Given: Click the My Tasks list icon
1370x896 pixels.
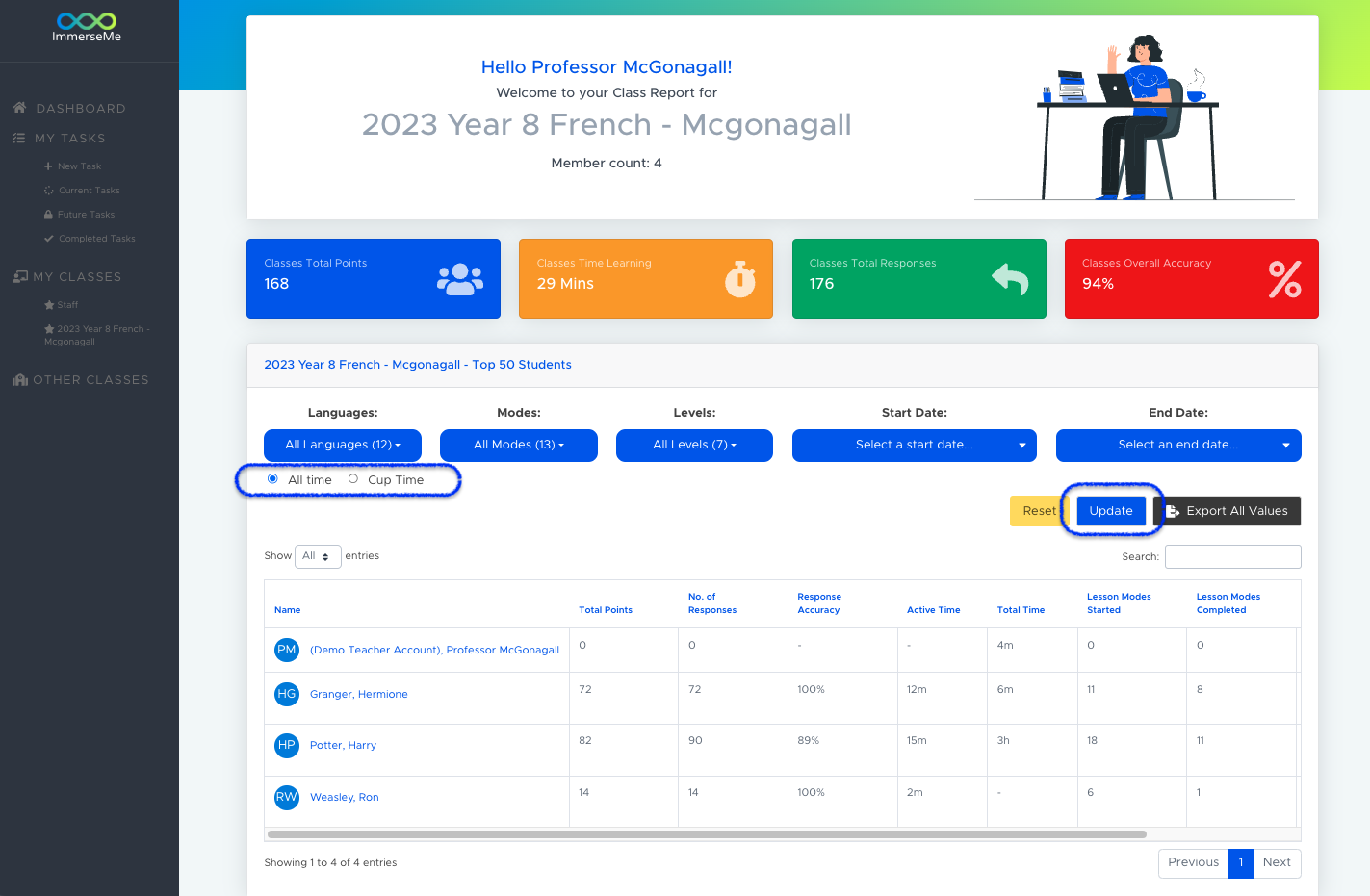Looking at the screenshot, I should 18,139.
